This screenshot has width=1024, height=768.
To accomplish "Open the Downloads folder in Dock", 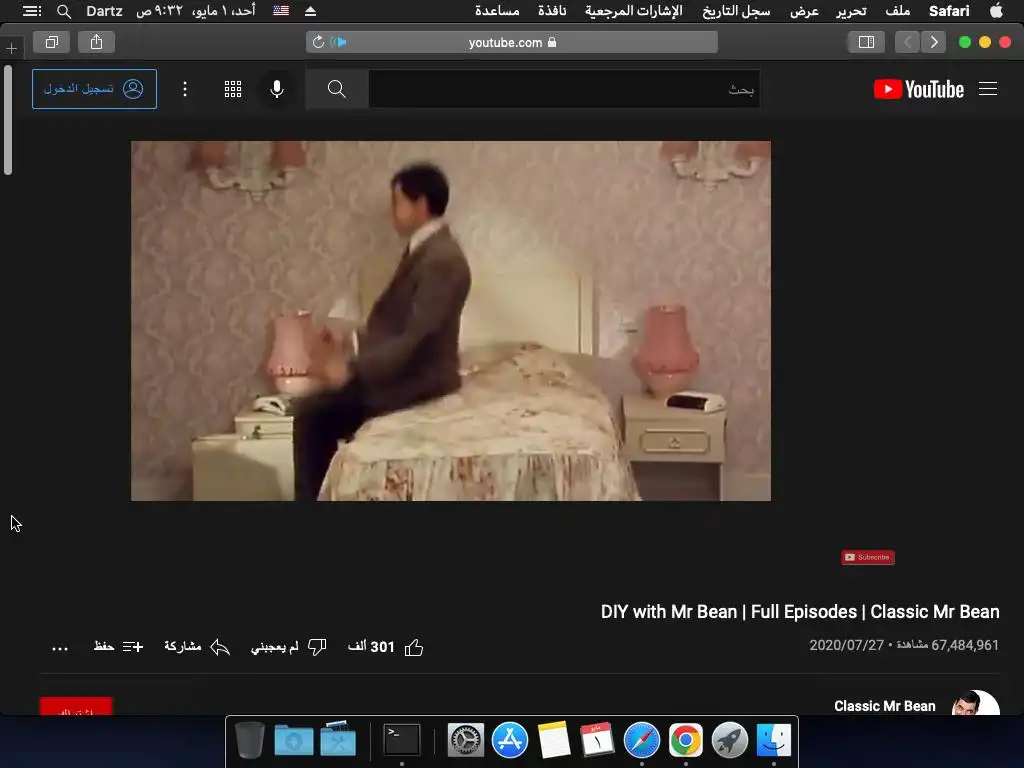I will click(x=294, y=741).
